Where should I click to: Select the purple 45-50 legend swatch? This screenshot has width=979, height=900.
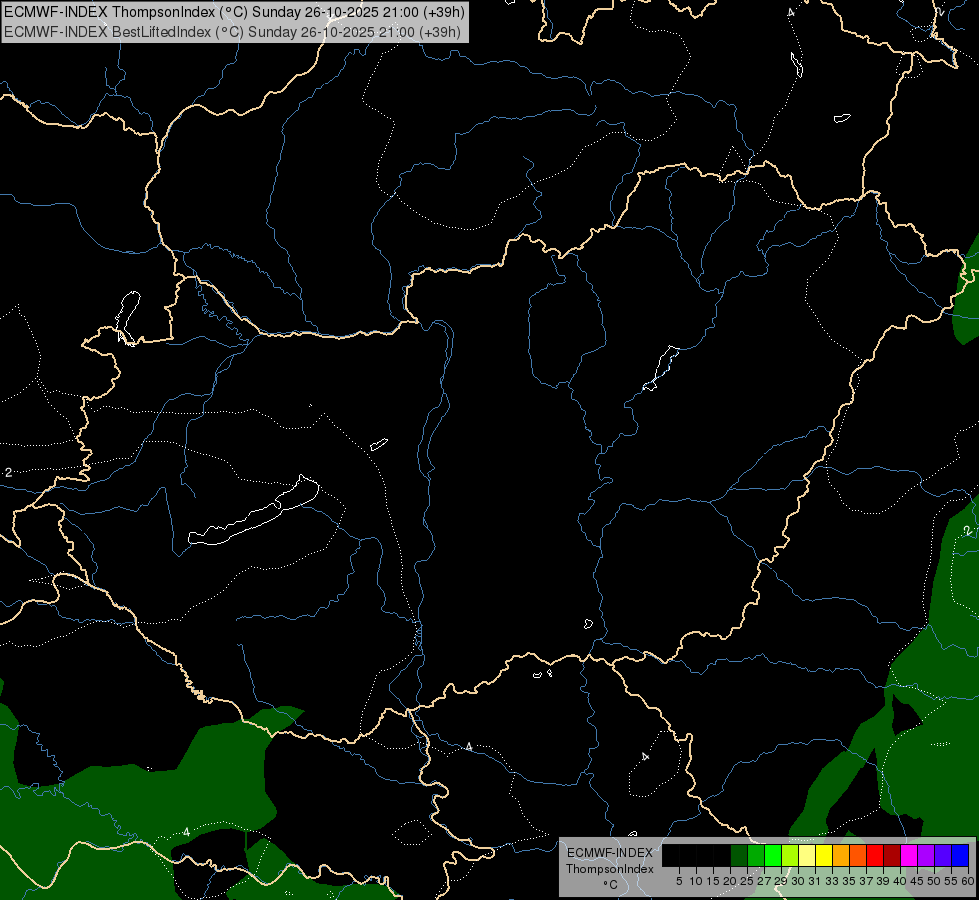pyautogui.click(x=926, y=855)
